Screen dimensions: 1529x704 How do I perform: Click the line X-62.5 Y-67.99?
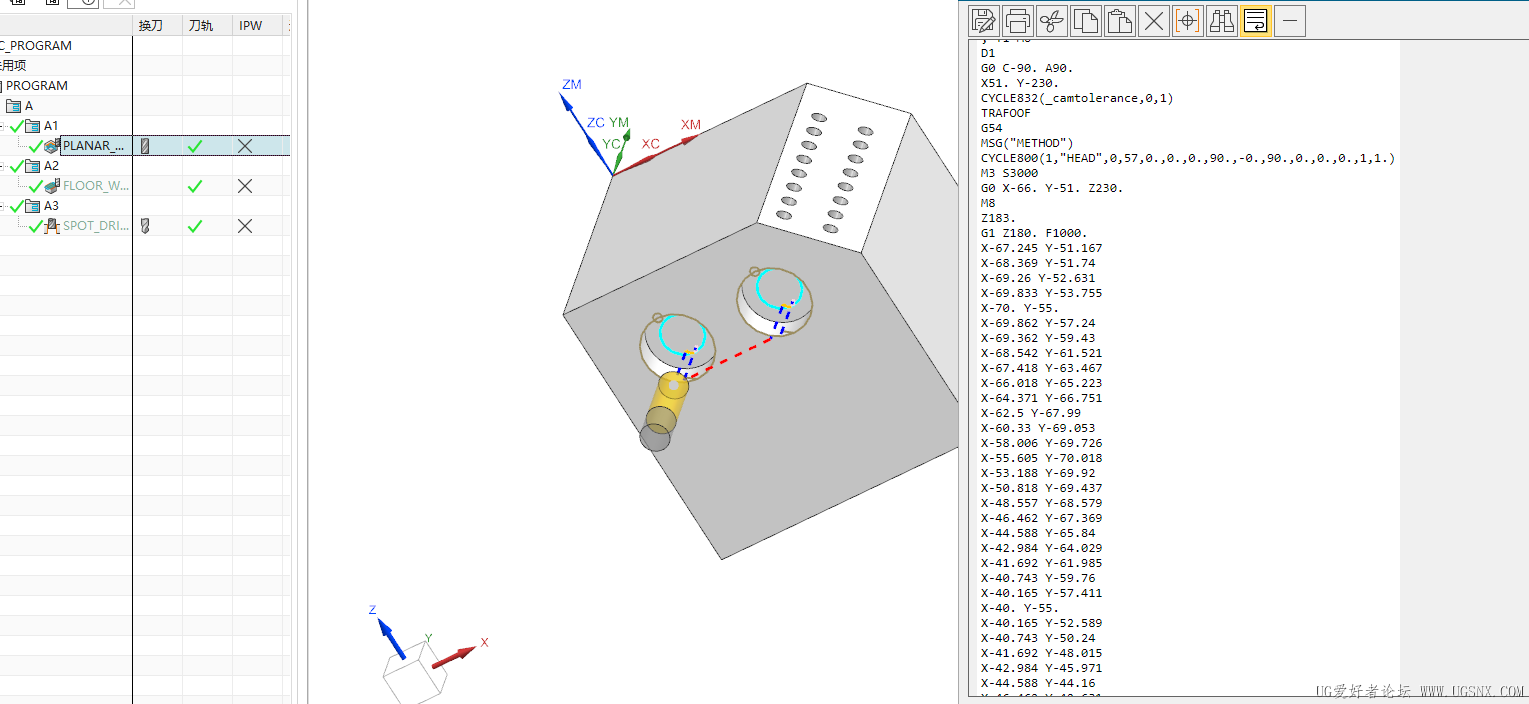1031,413
